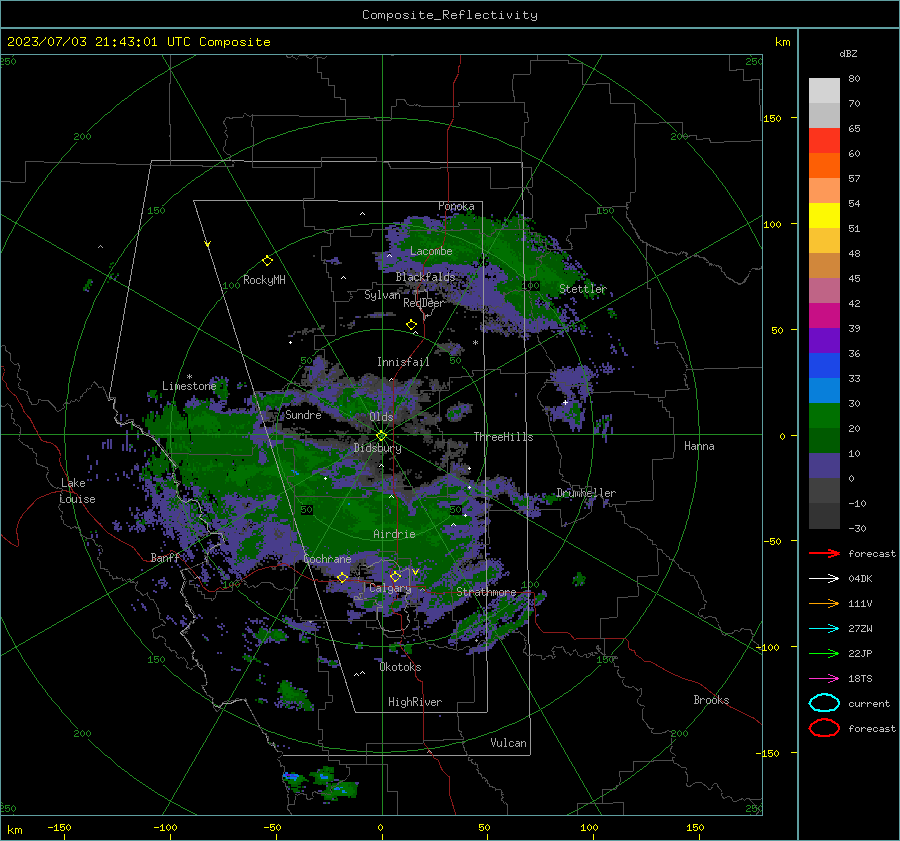Click the green 22JP arrow in legend
900x841 pixels.
coord(824,653)
